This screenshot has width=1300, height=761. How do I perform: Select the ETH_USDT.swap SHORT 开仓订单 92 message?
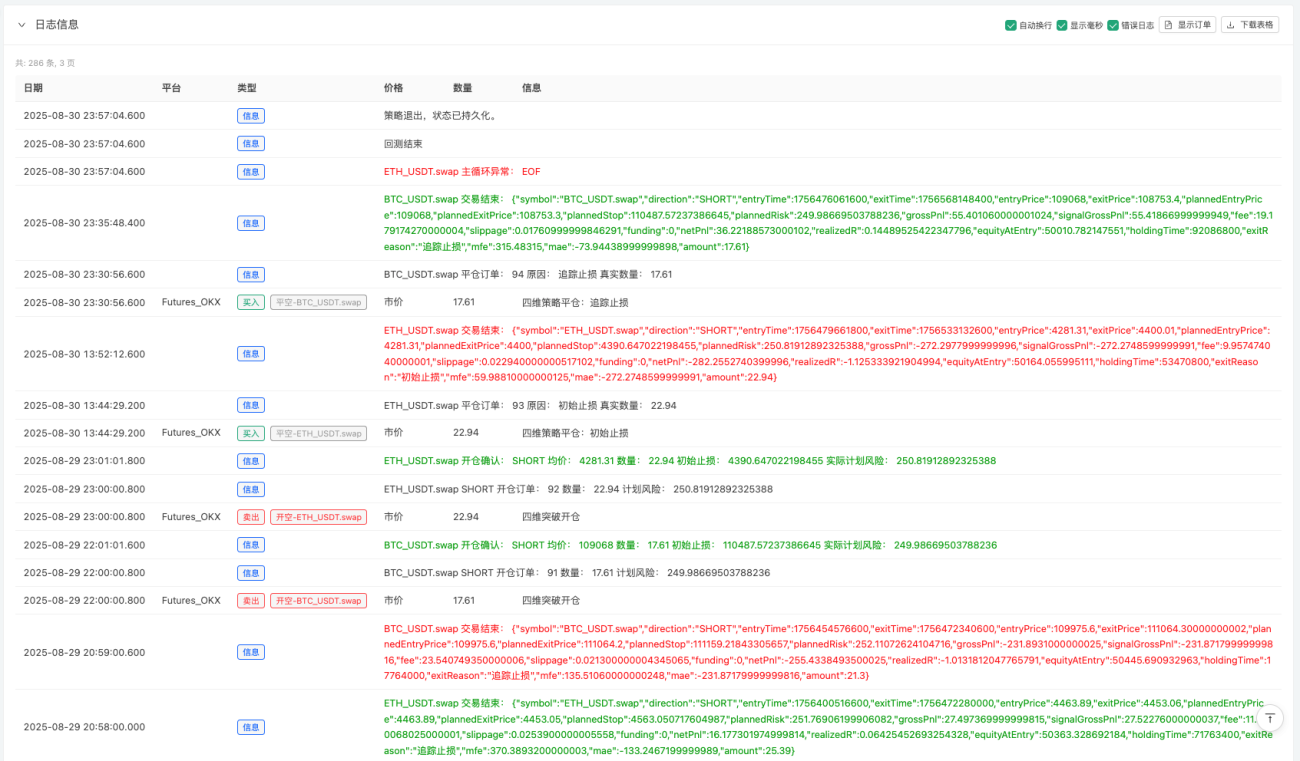[x=578, y=489]
